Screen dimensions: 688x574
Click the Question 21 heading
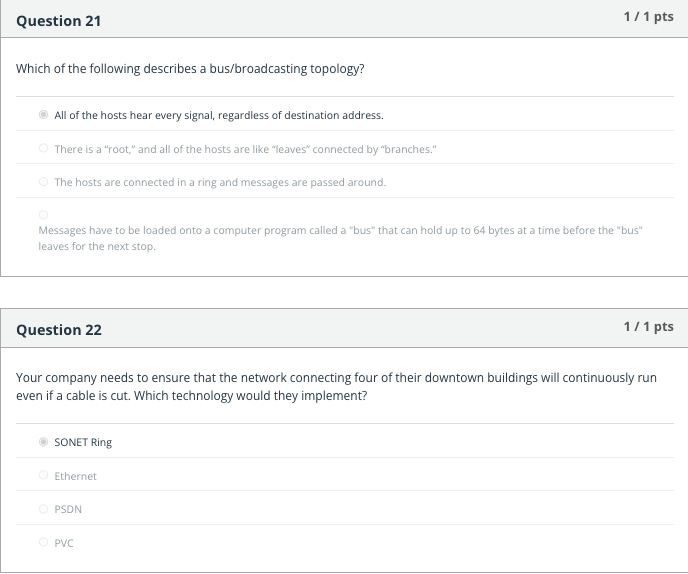(x=59, y=21)
